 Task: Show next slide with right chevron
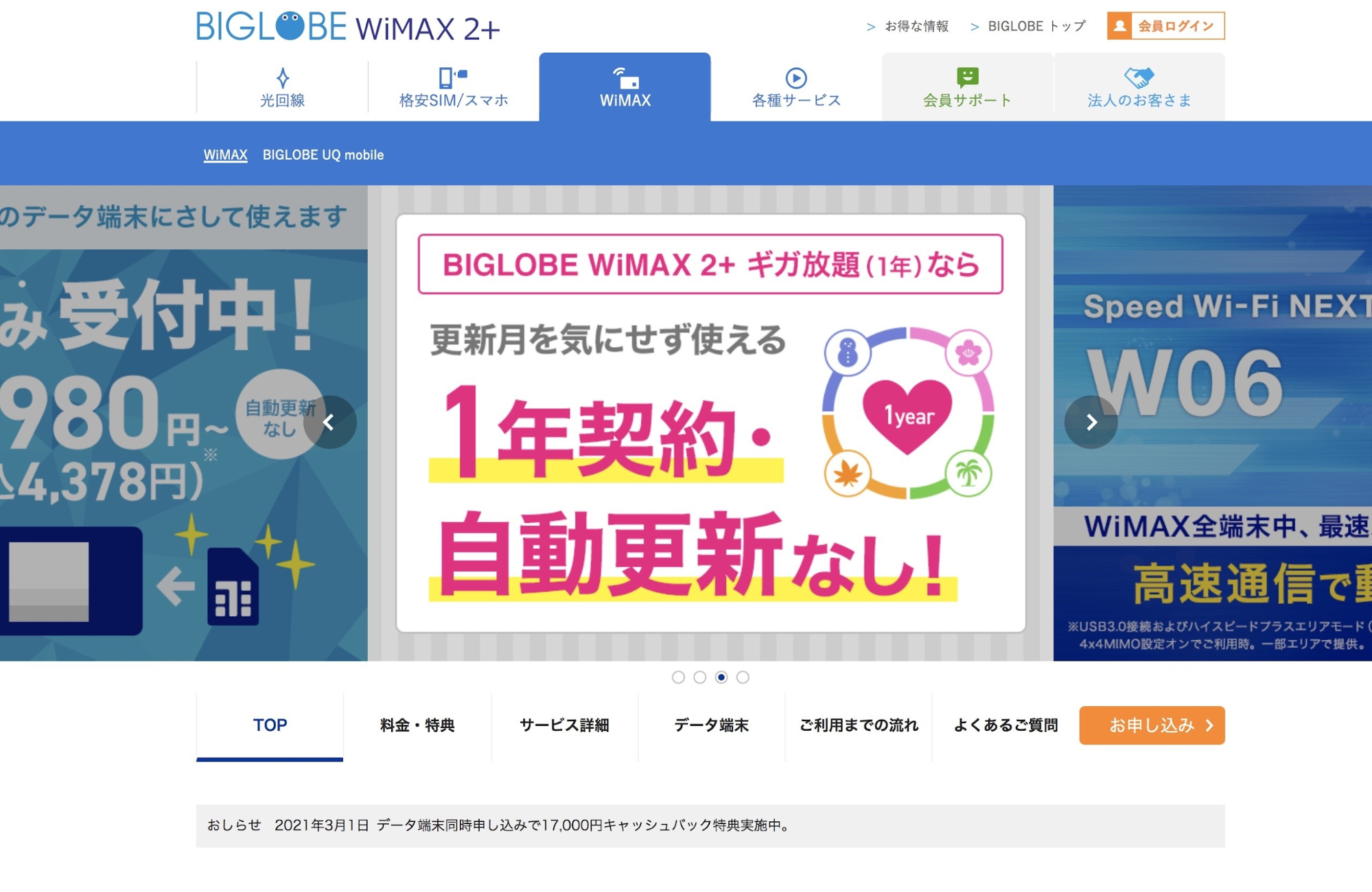(1091, 422)
